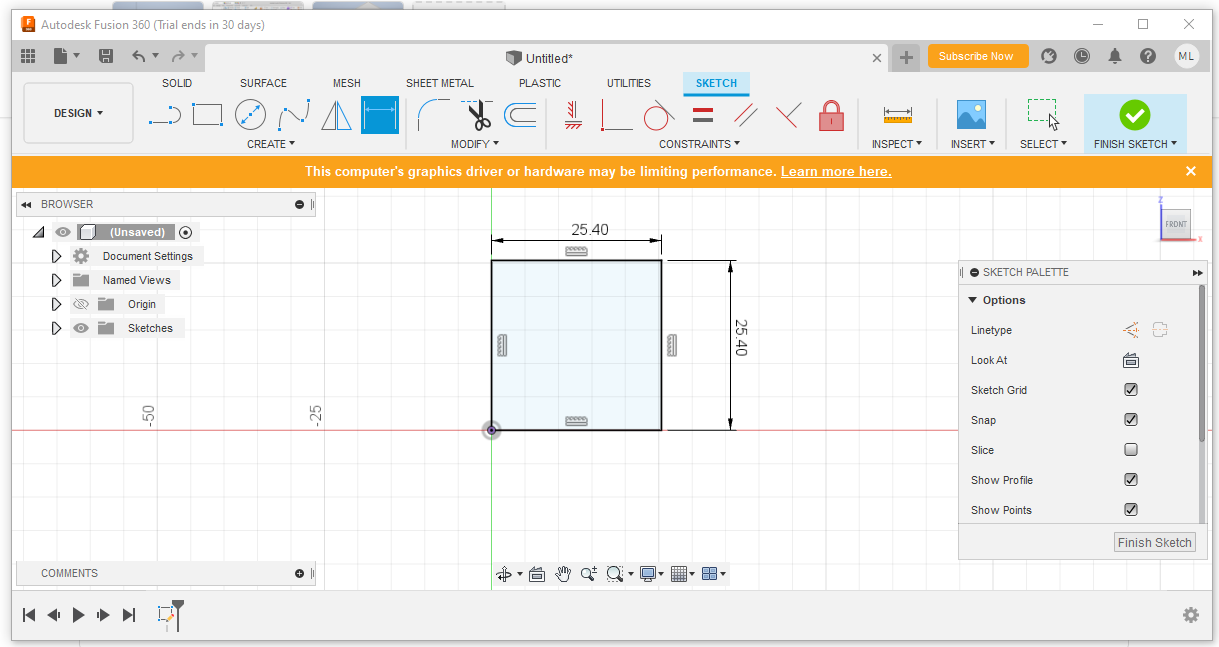Toggle the Show Points checkbox
Screen dimensions: 1219x647
1131,510
